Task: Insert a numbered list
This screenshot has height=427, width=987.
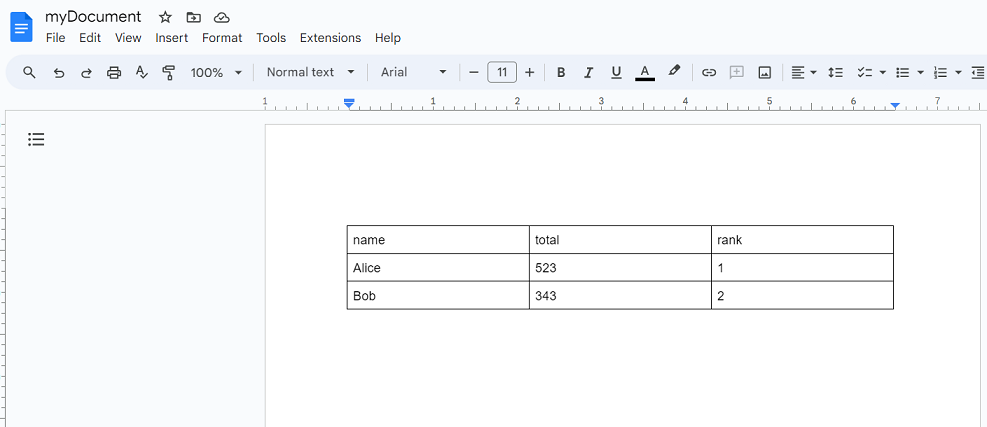Action: click(940, 72)
